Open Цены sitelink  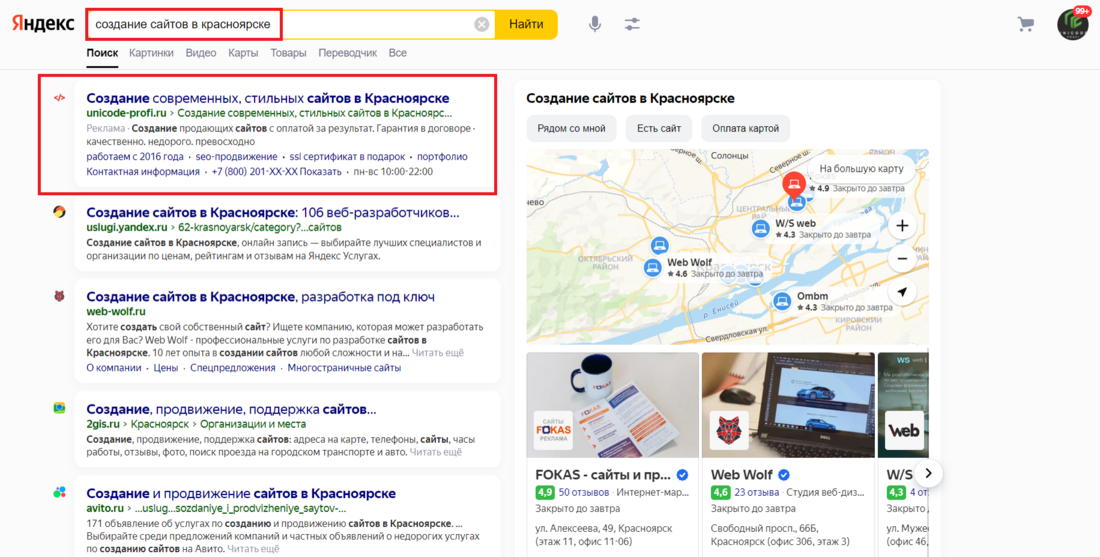pyautogui.click(x=166, y=368)
